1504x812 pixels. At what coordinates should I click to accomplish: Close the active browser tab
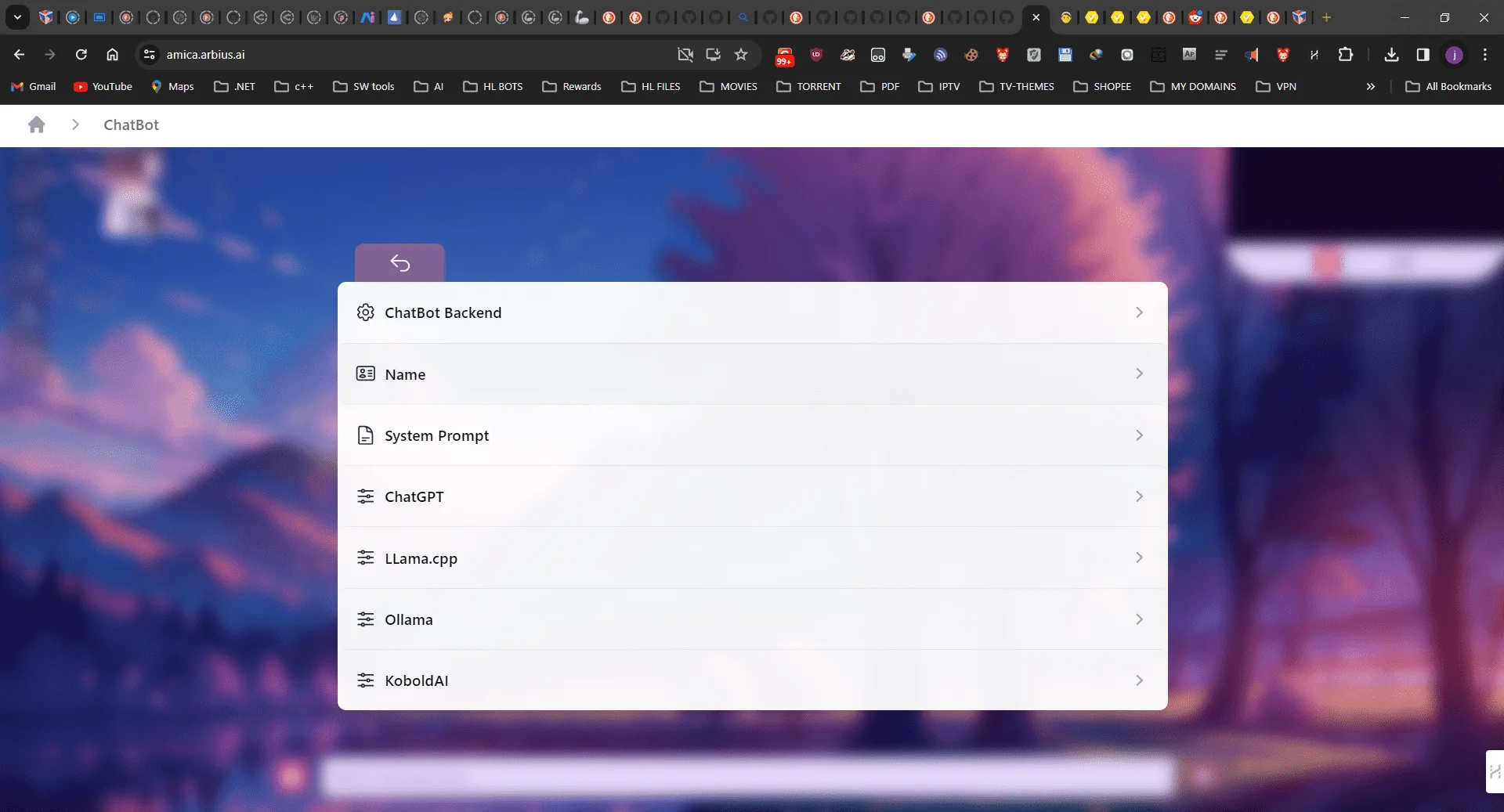point(1036,17)
